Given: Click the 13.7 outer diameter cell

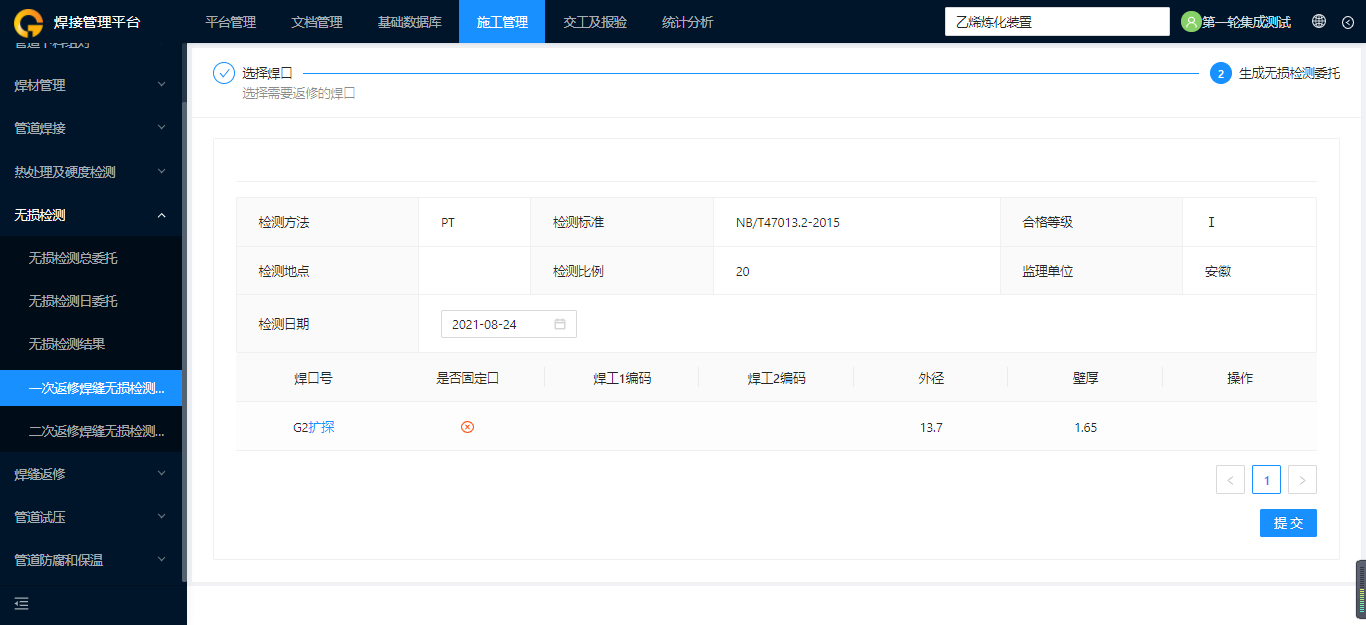Looking at the screenshot, I should click(x=931, y=427).
